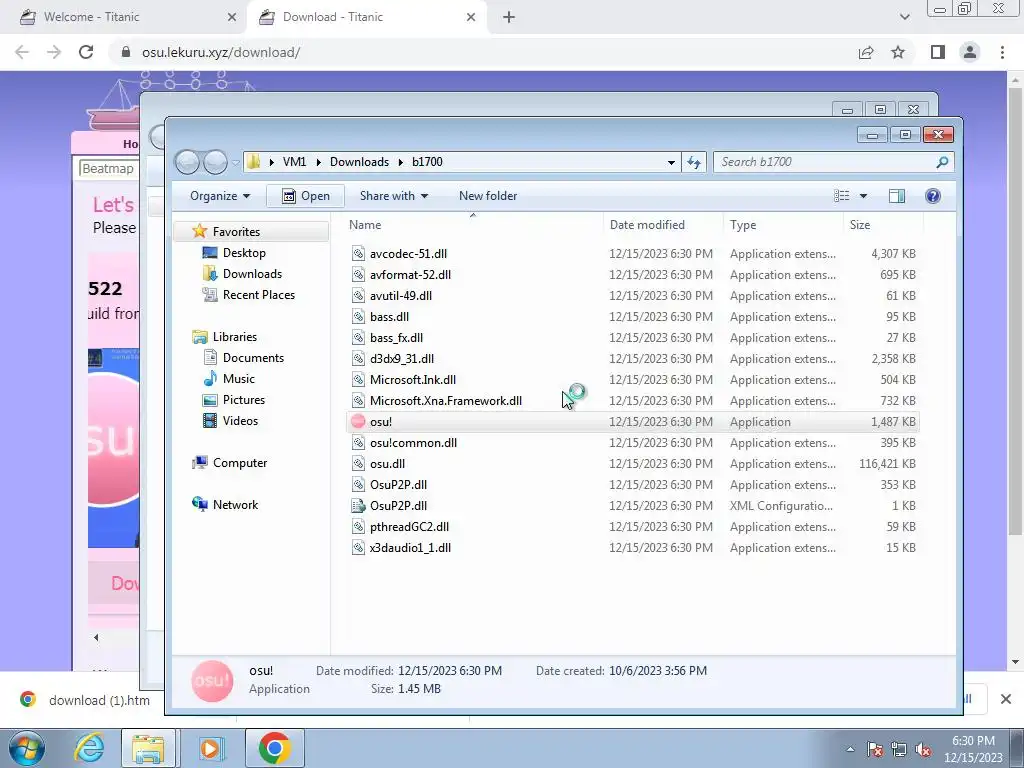The height and width of the screenshot is (768, 1024).
Task: Open the Documents library
Action: click(x=253, y=358)
